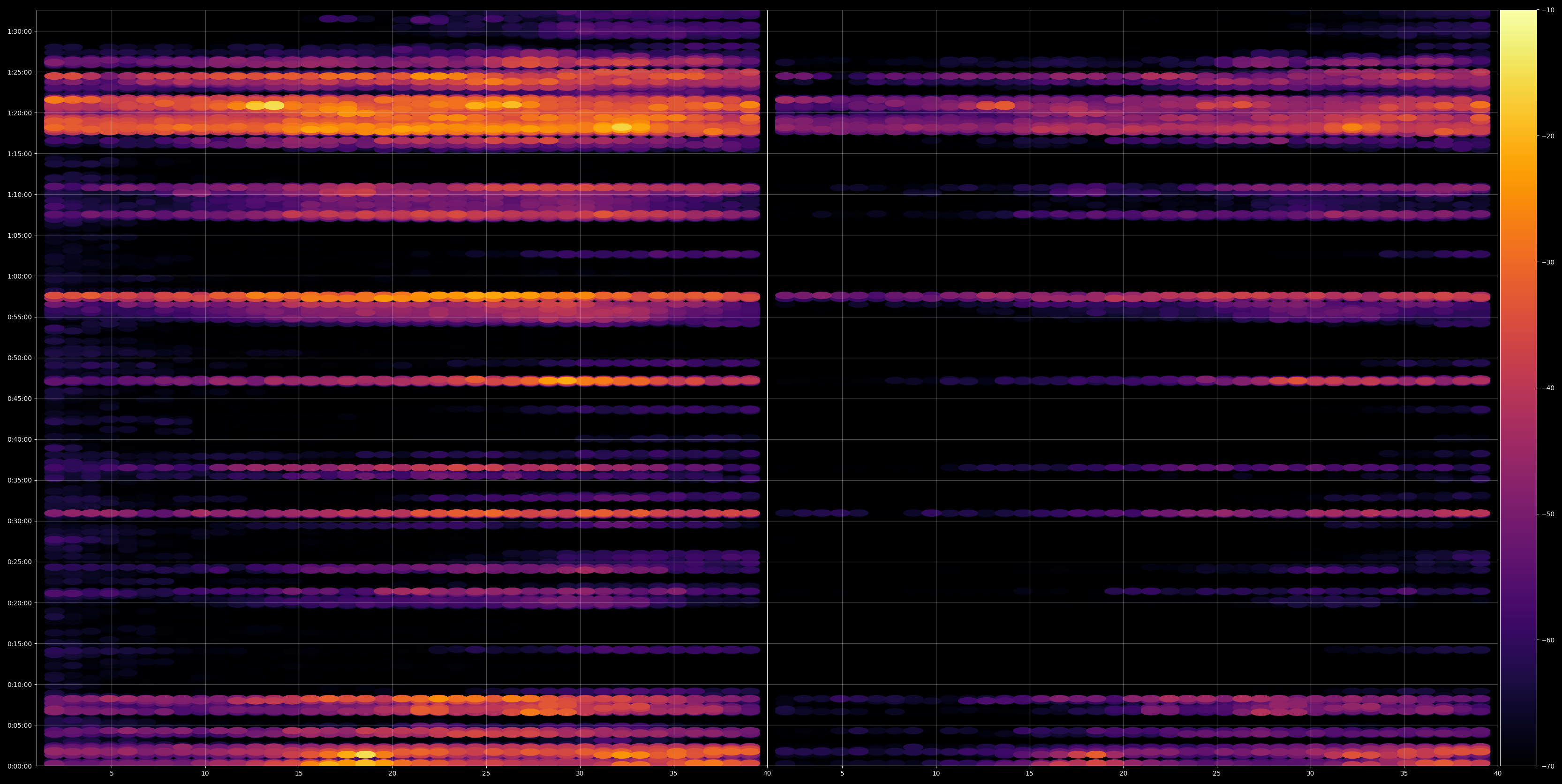
Task: Click x-axis label 35 under the left plot
Action: [x=674, y=774]
